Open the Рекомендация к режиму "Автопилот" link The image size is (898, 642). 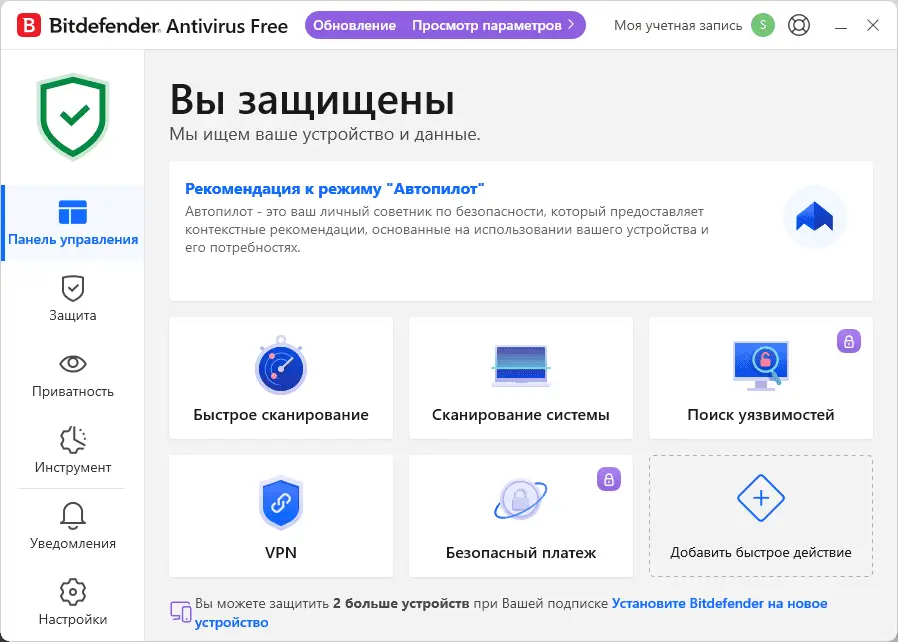(x=334, y=188)
